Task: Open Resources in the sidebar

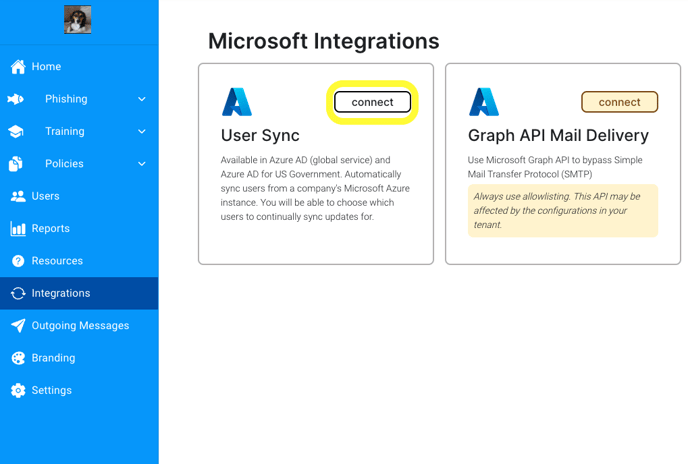Action: (79, 261)
